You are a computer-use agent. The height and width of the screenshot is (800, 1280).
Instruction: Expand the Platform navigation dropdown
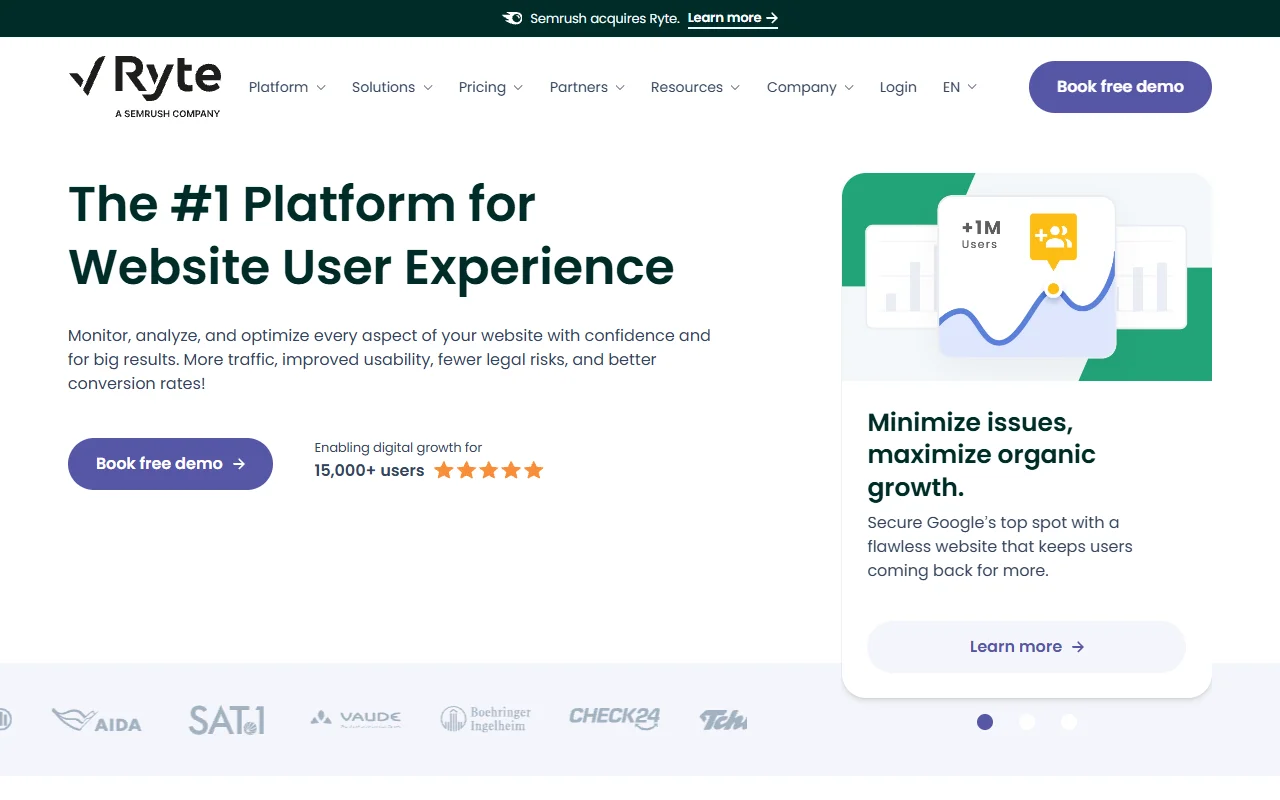tap(287, 87)
